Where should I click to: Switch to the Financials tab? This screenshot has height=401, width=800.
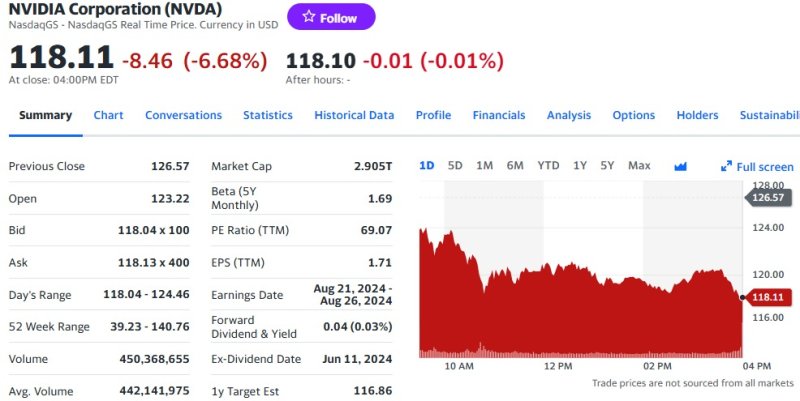pyautogui.click(x=498, y=115)
